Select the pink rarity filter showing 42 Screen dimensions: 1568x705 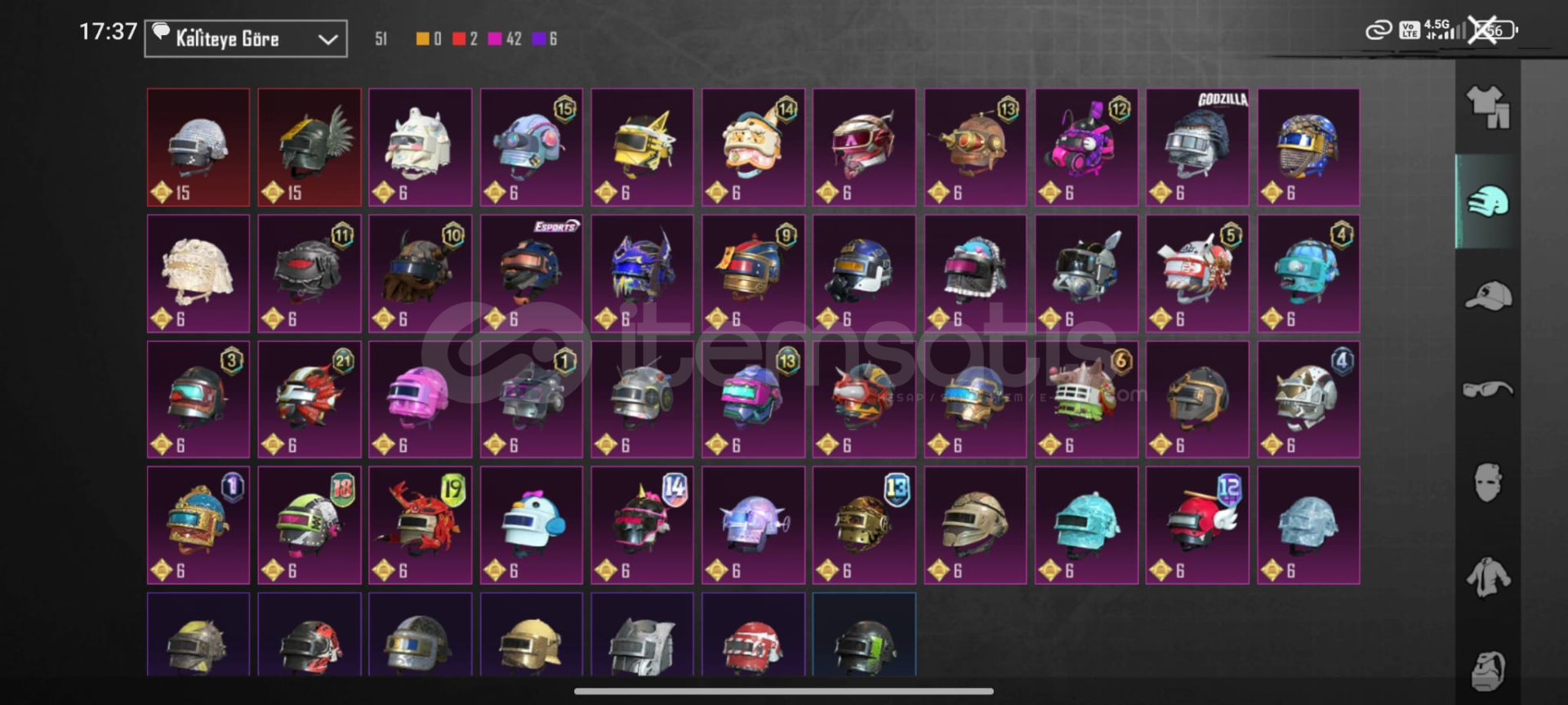[x=505, y=38]
